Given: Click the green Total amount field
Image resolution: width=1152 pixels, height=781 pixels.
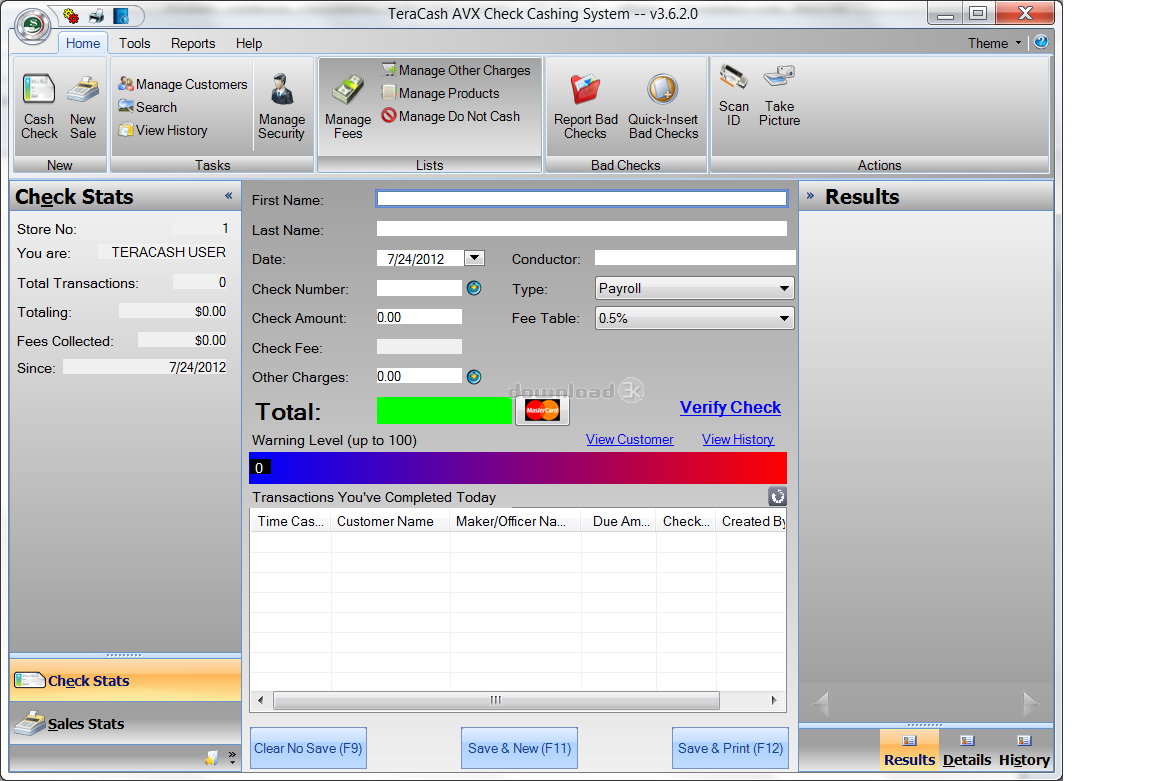Looking at the screenshot, I should (444, 411).
